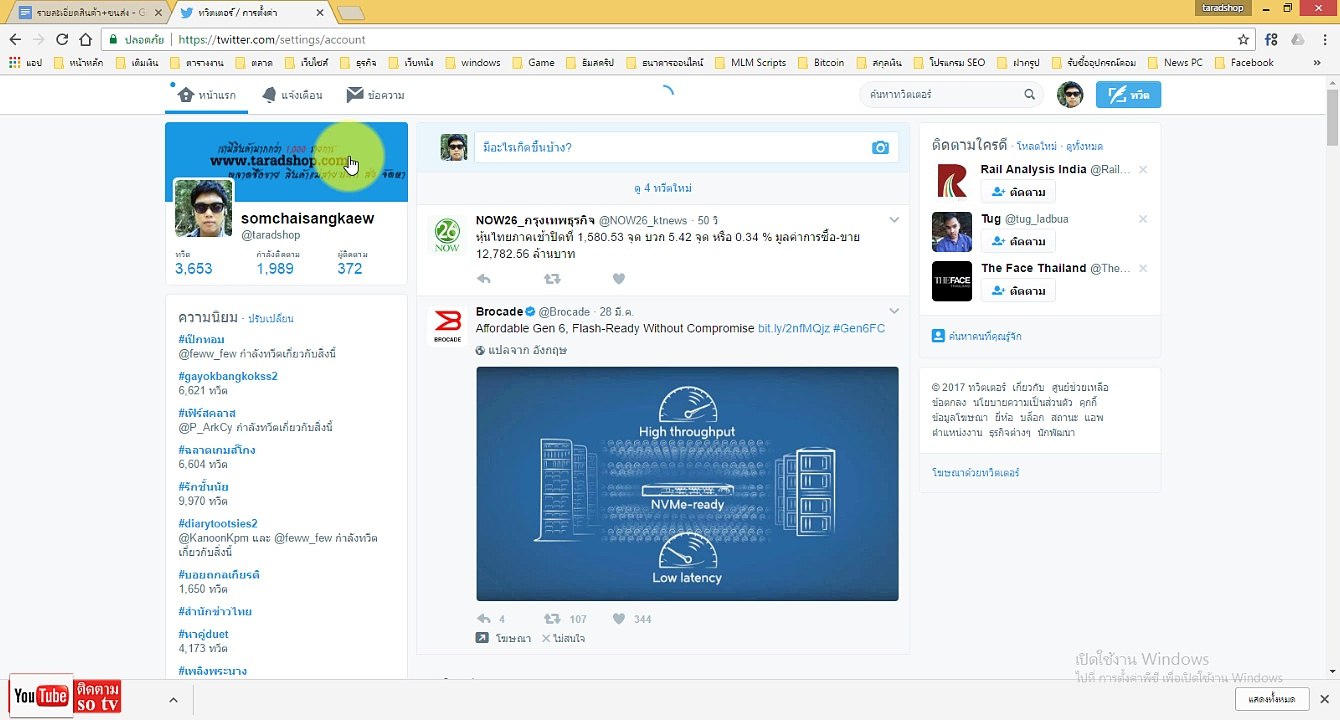
Task: Open somchaisangkaew profile name
Action: coord(307,218)
